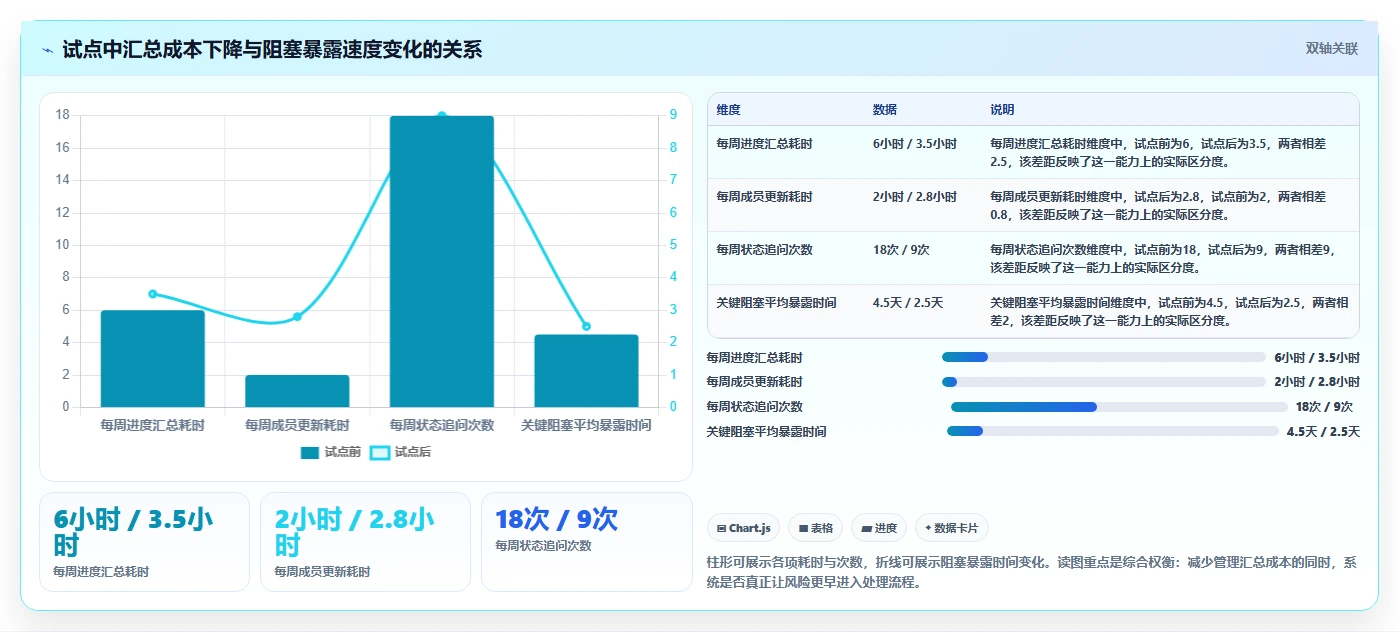
Task: Click the 每周进度汇总耗时 progress bar
Action: [1104, 357]
